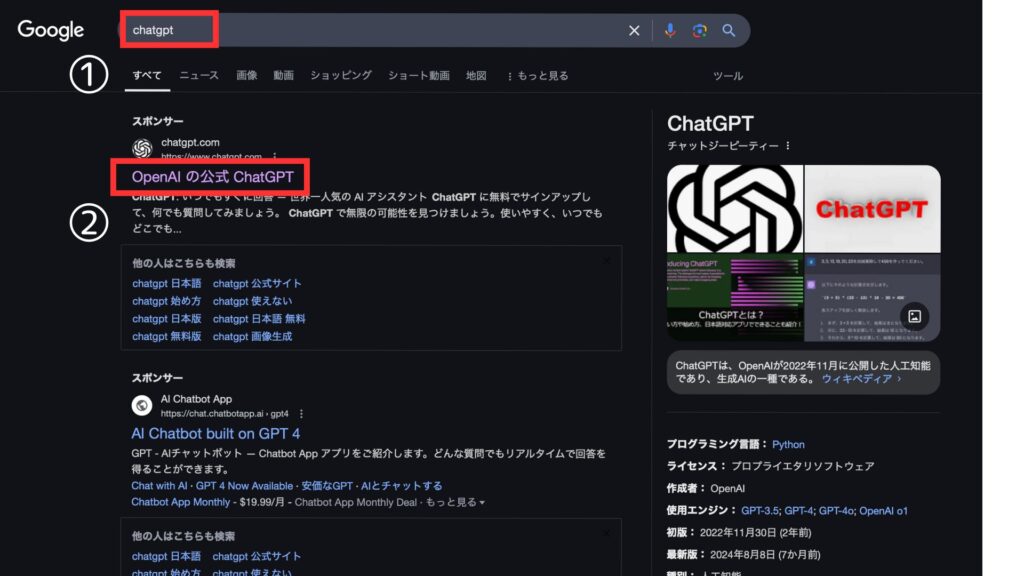Follow the 安価なGPT sitelink
The height and width of the screenshot is (576, 1024).
click(x=327, y=486)
